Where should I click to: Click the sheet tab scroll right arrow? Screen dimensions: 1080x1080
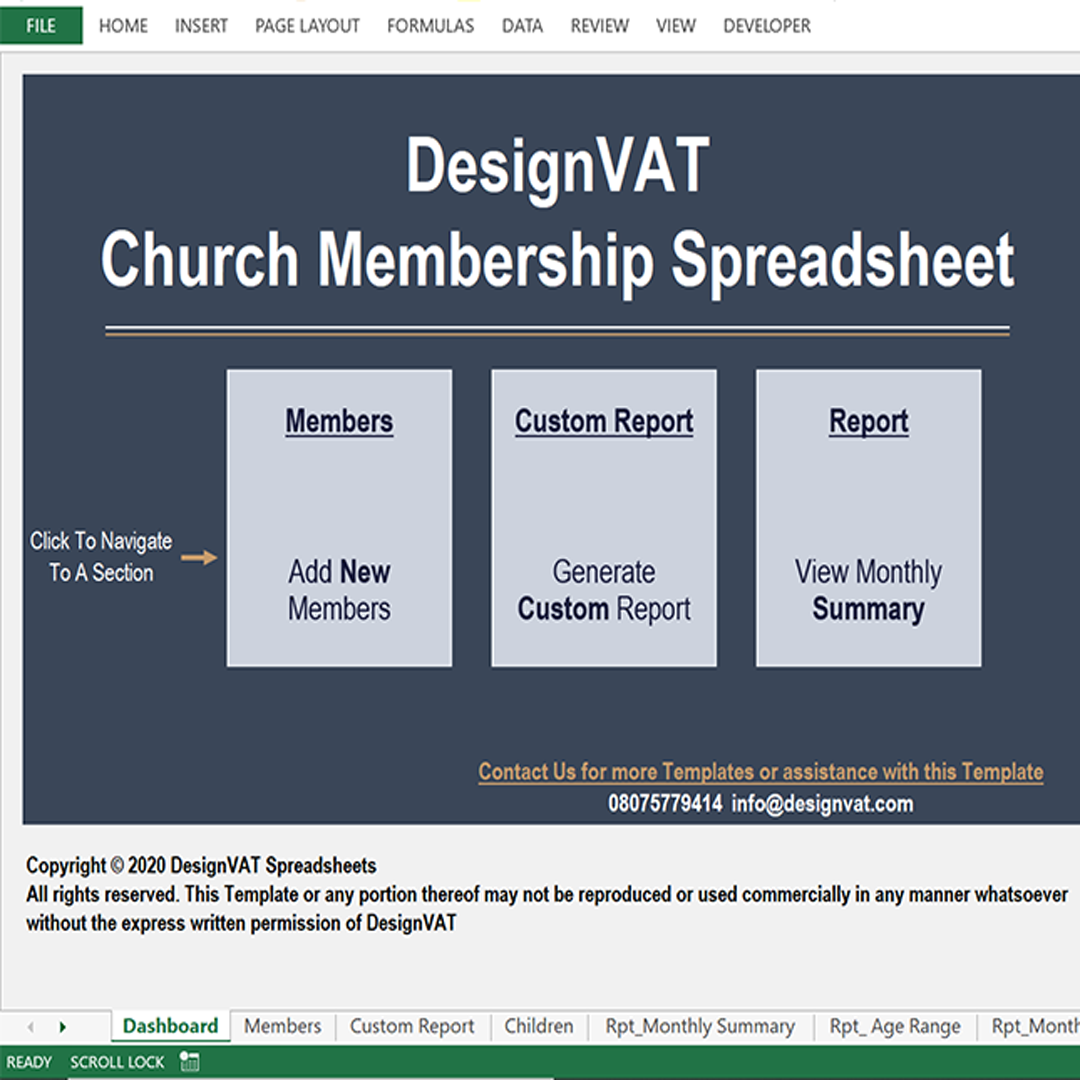click(x=62, y=1027)
